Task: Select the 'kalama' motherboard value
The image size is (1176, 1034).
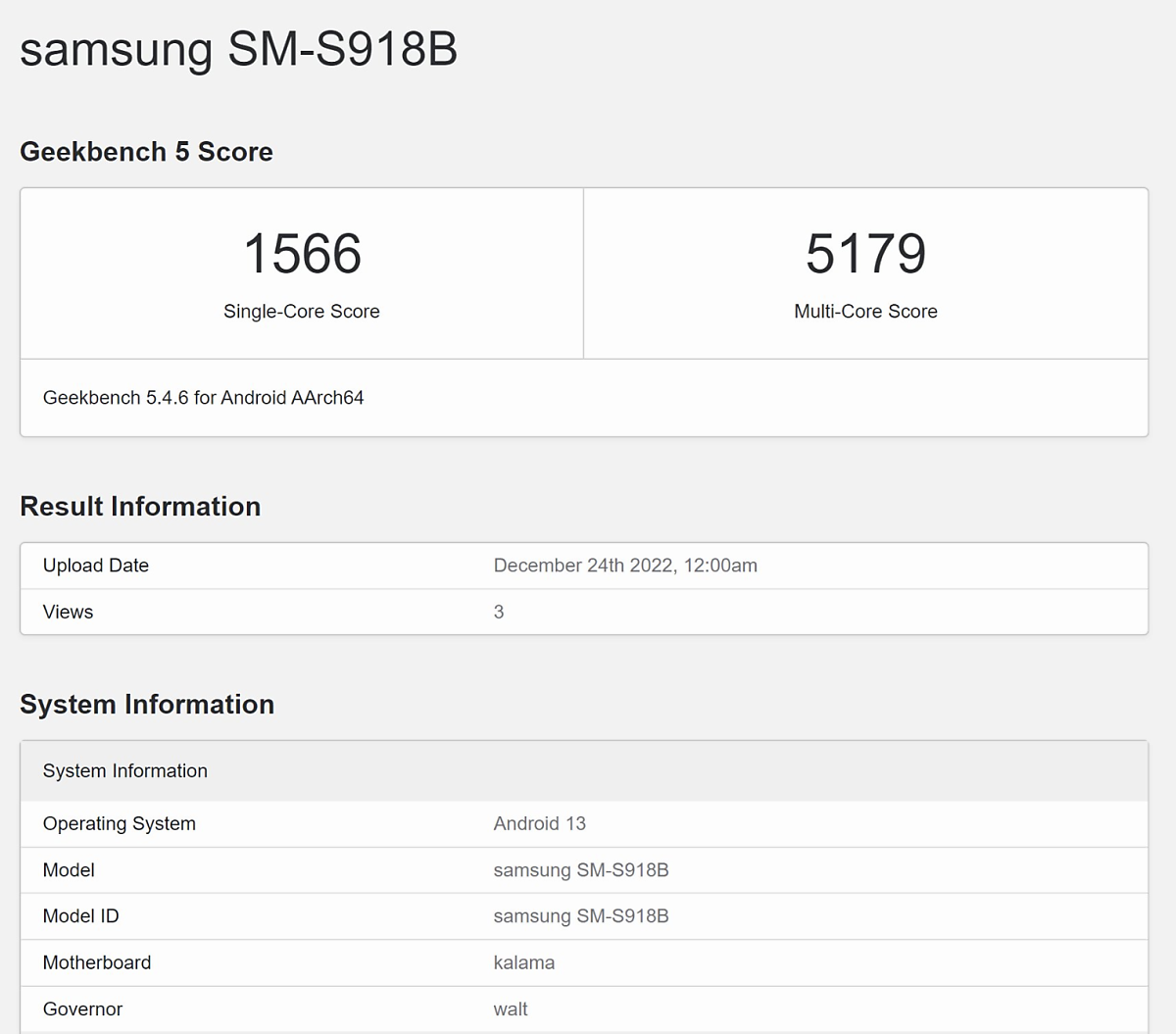Action: point(524,962)
